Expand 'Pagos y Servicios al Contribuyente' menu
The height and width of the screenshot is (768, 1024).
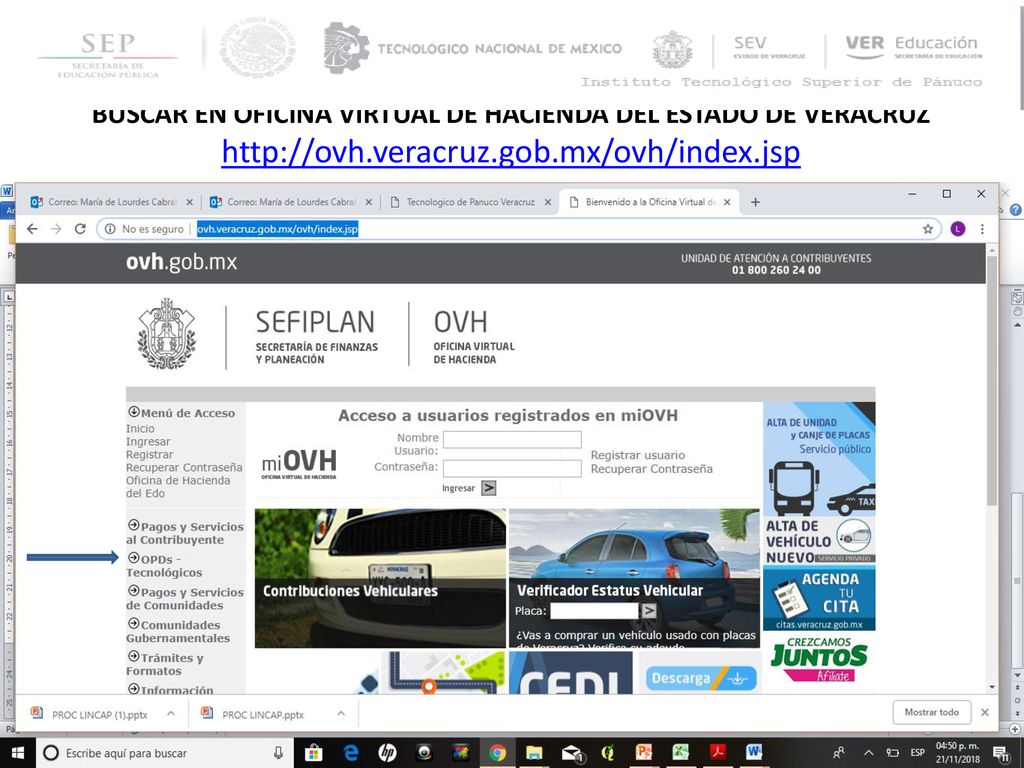click(185, 533)
